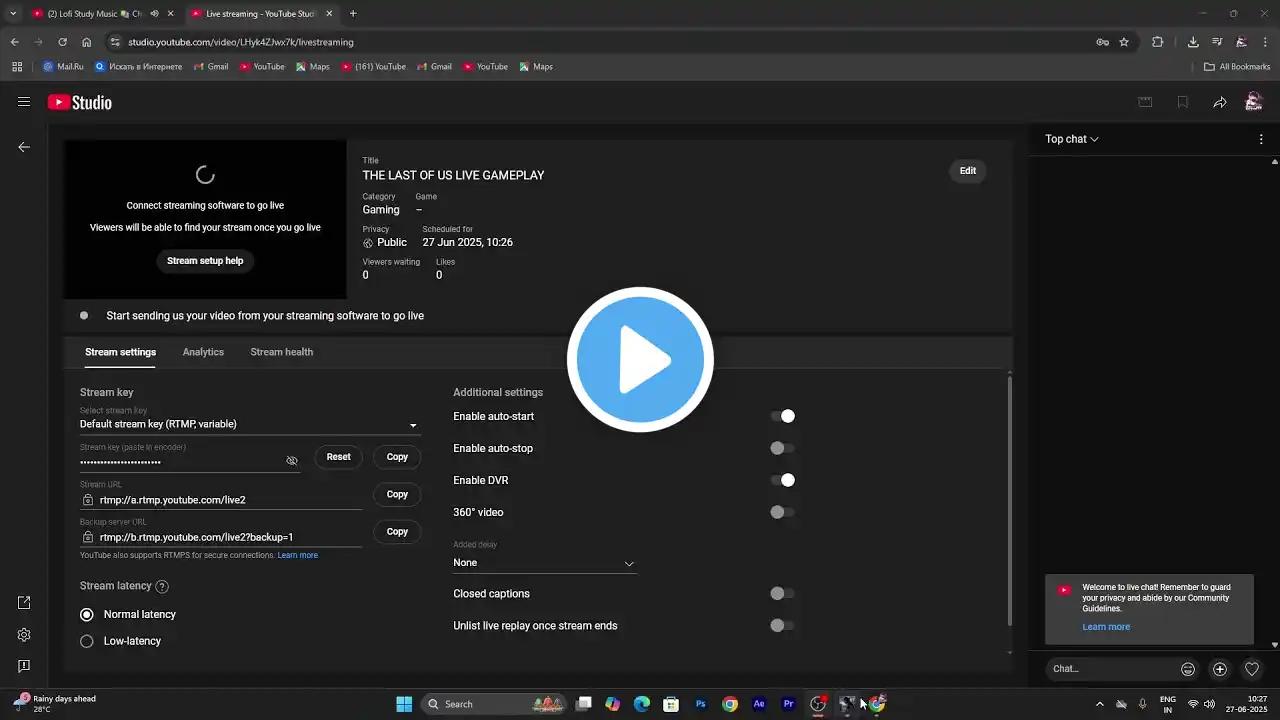
Task: Click the Edit button for stream details
Action: coord(968,171)
